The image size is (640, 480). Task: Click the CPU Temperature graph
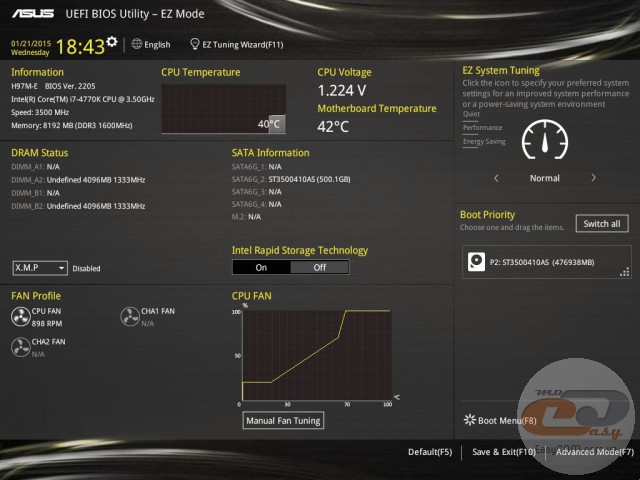[224, 109]
